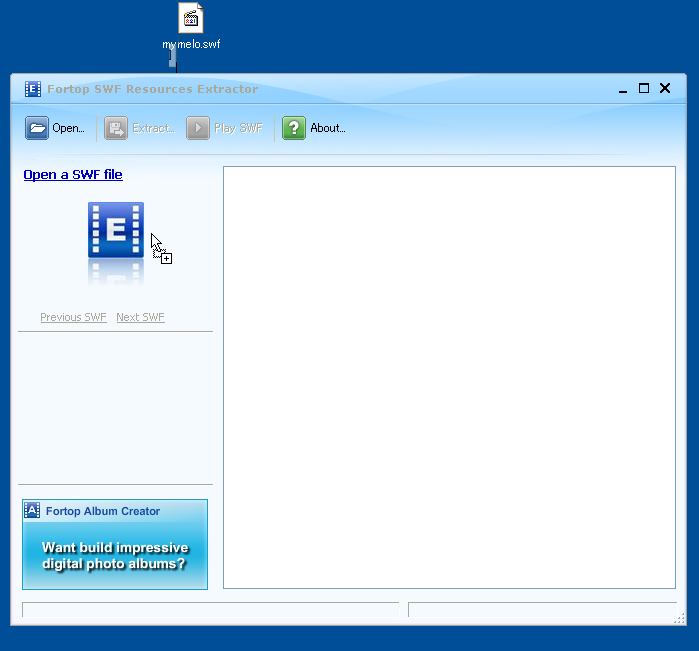699x651 pixels.
Task: Click the right status bar field
Action: [543, 610]
